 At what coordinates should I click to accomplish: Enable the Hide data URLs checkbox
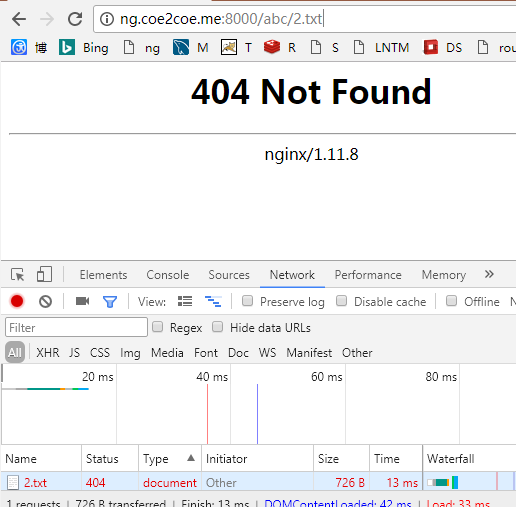218,327
